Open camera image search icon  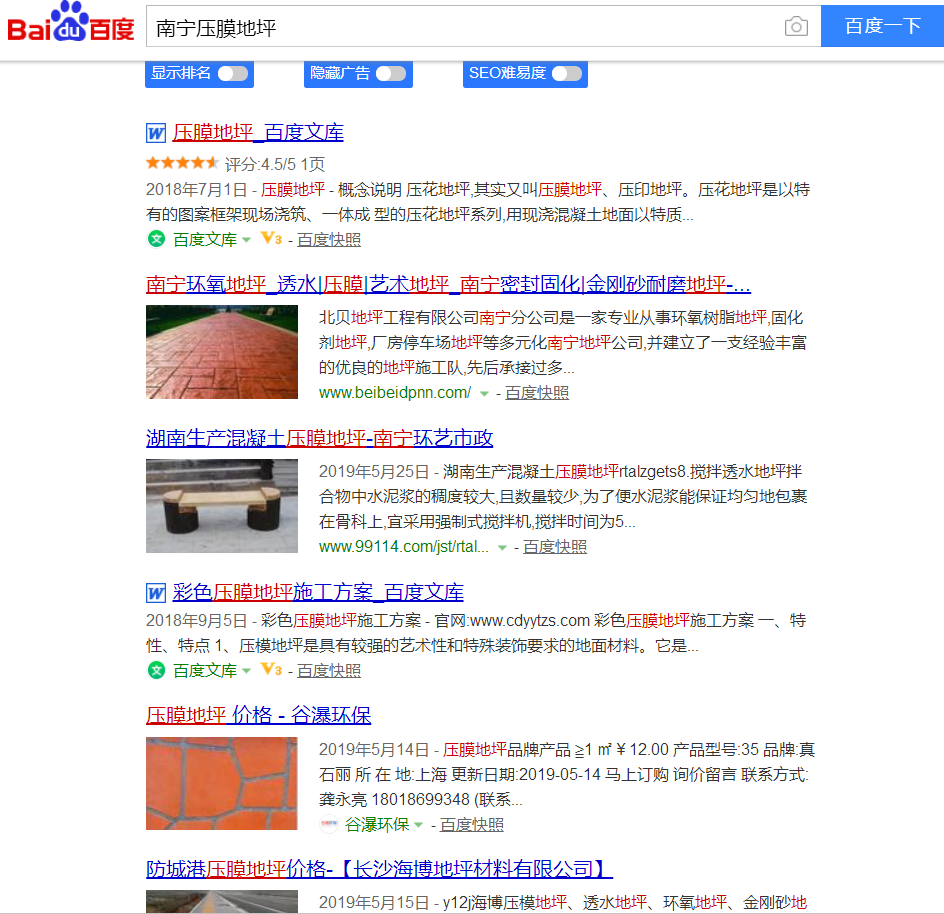click(x=796, y=26)
